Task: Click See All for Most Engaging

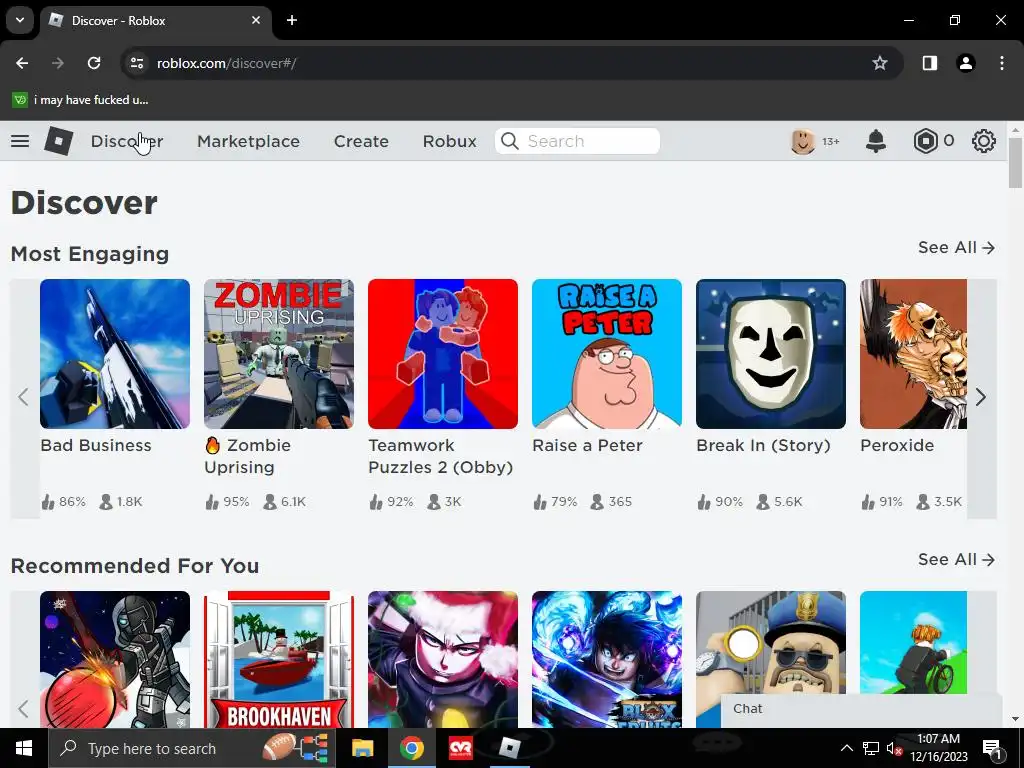Action: coord(956,248)
